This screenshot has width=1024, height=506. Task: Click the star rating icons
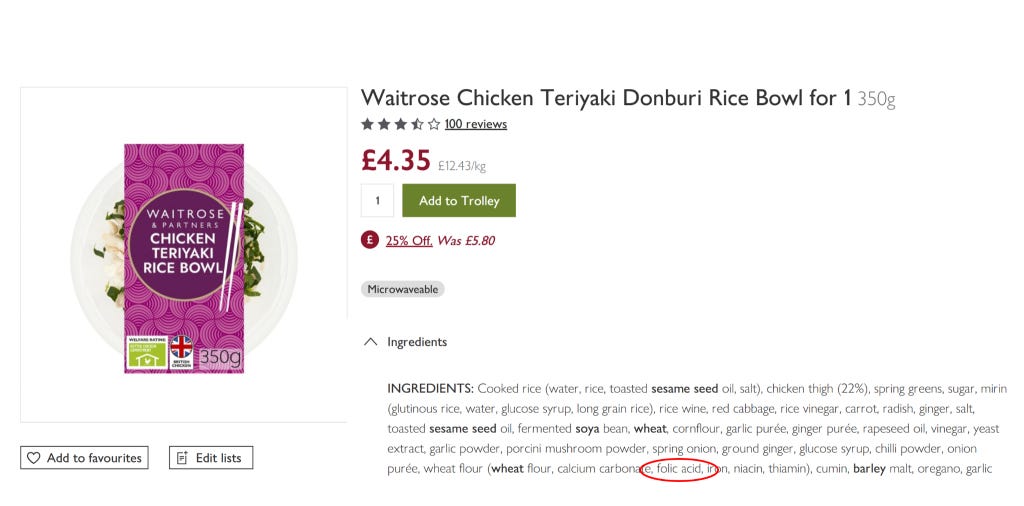click(400, 124)
